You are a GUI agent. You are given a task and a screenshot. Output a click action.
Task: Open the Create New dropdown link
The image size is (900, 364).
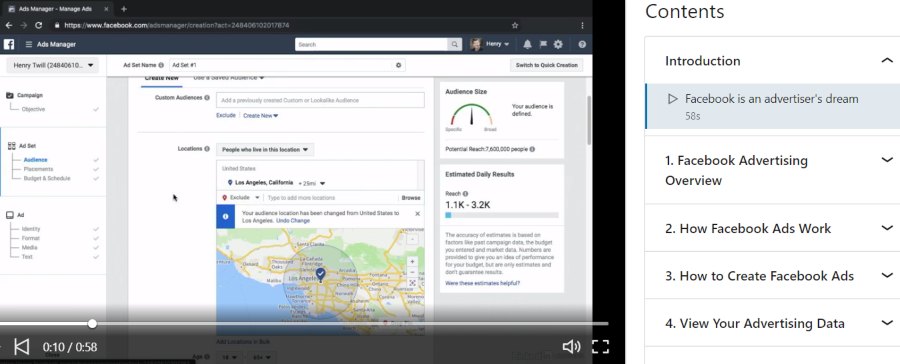click(x=261, y=115)
